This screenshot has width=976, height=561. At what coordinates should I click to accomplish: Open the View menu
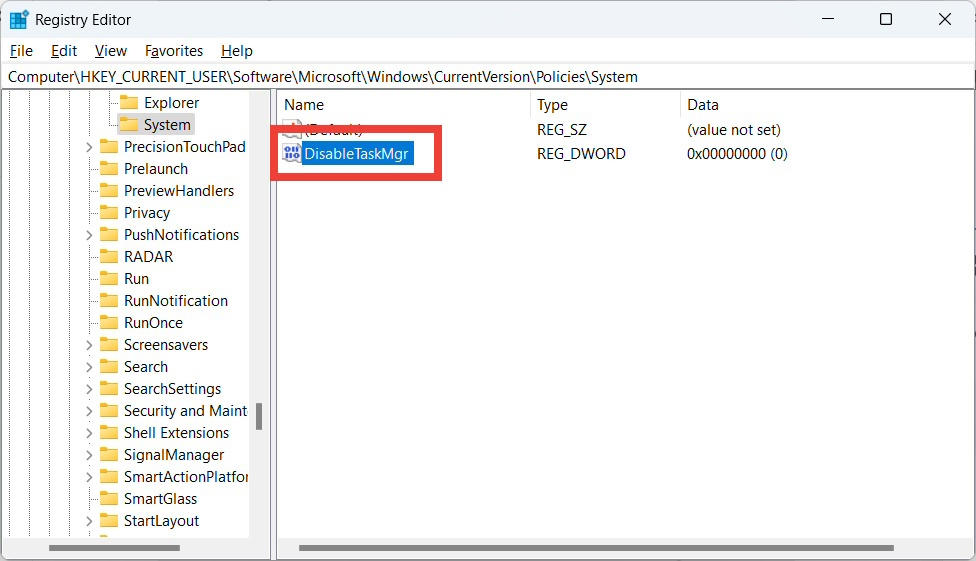[x=111, y=51]
